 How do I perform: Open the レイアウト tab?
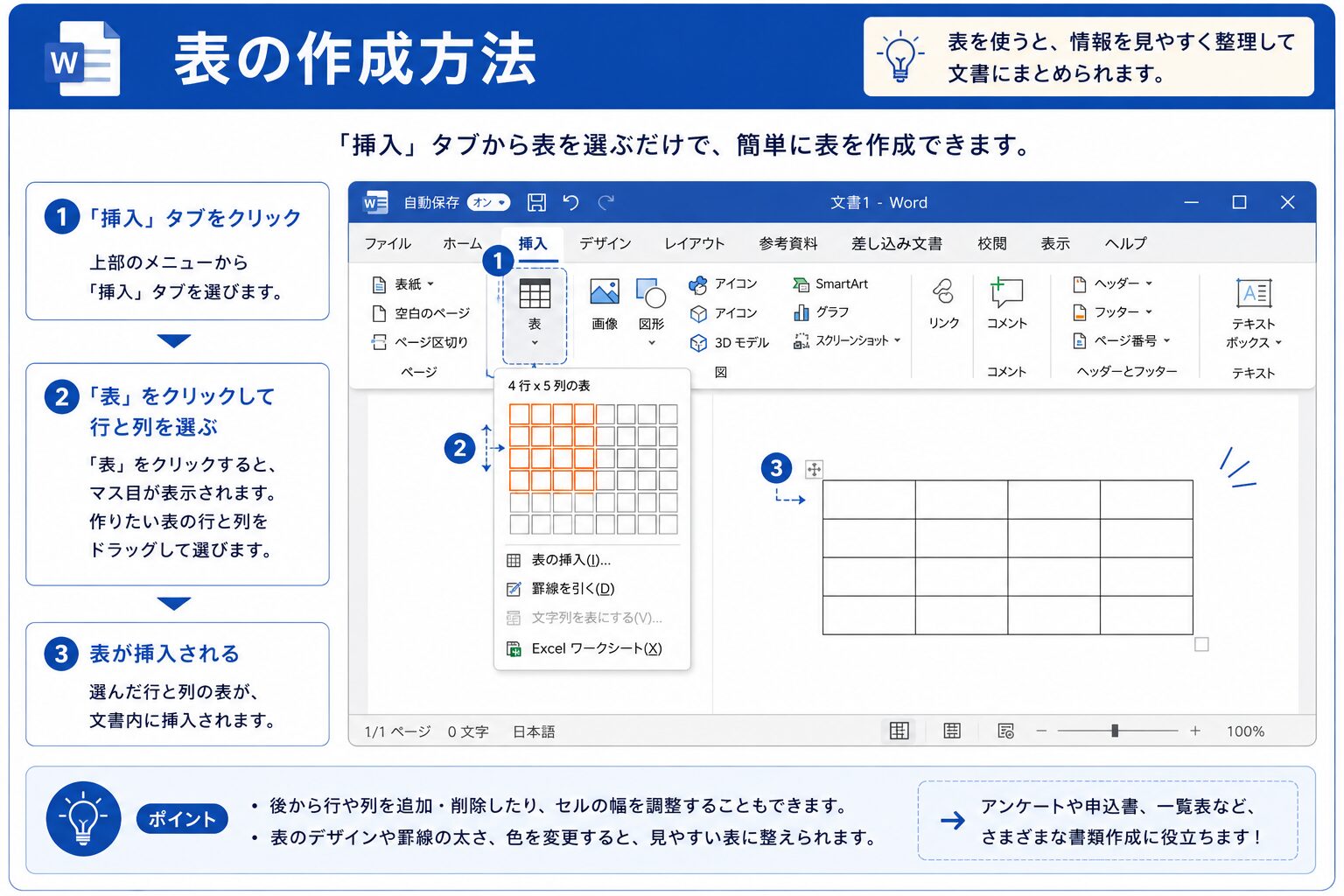pos(694,243)
